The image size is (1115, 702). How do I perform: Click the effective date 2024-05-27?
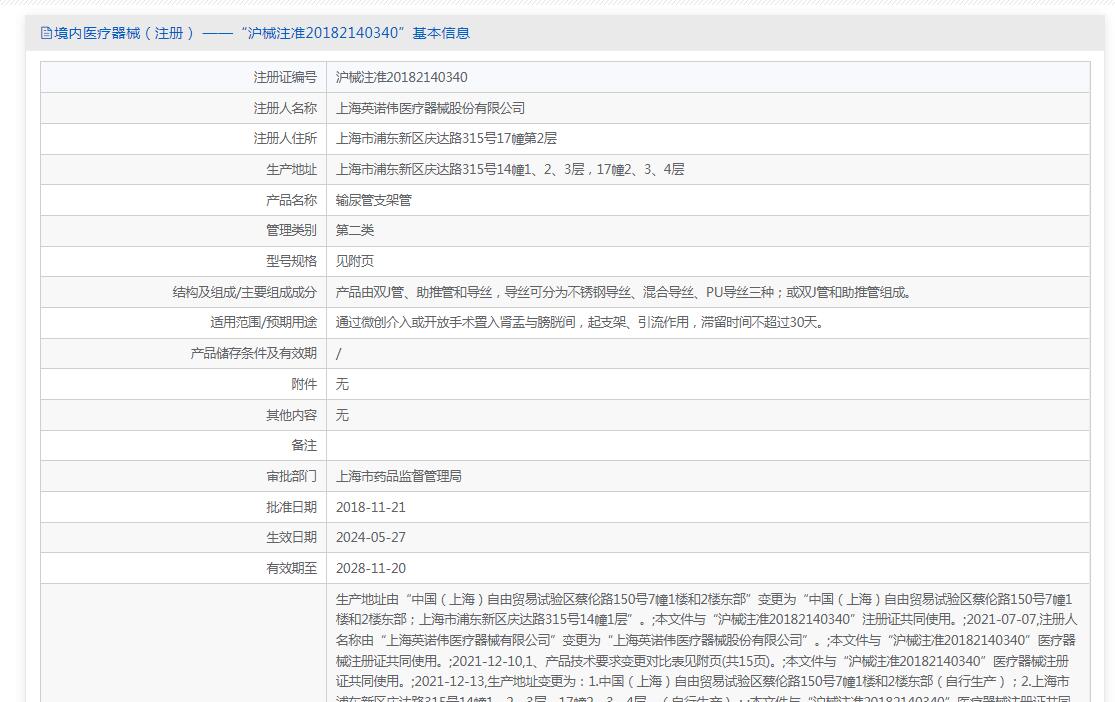click(371, 537)
